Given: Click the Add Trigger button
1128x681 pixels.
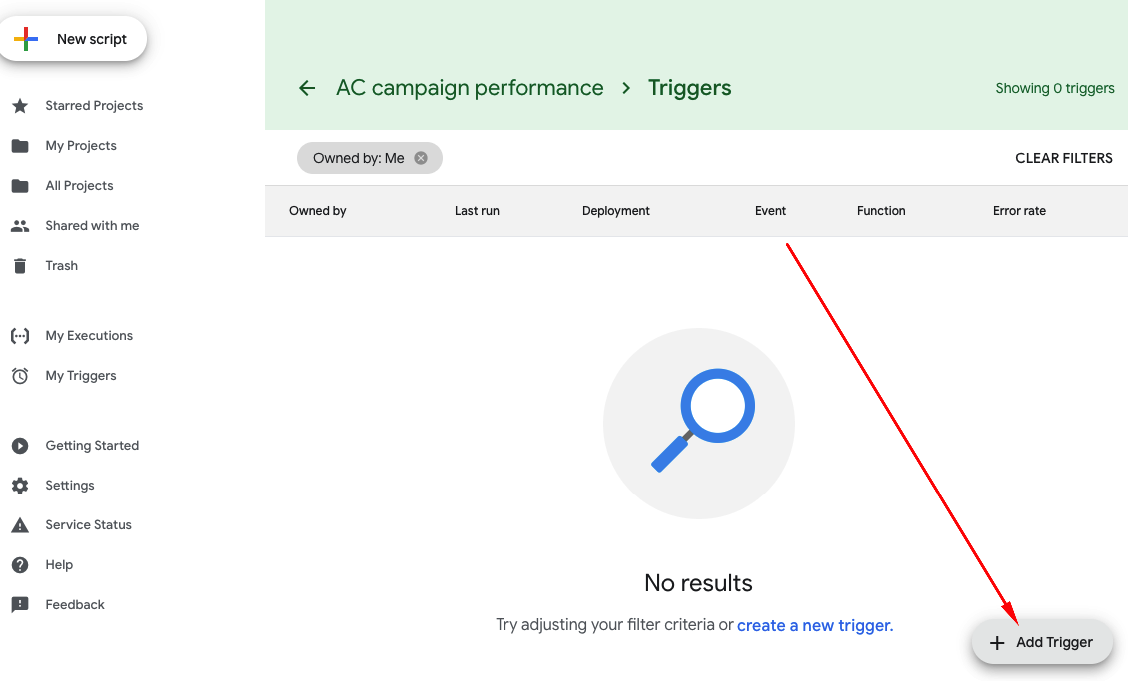Looking at the screenshot, I should point(1042,643).
